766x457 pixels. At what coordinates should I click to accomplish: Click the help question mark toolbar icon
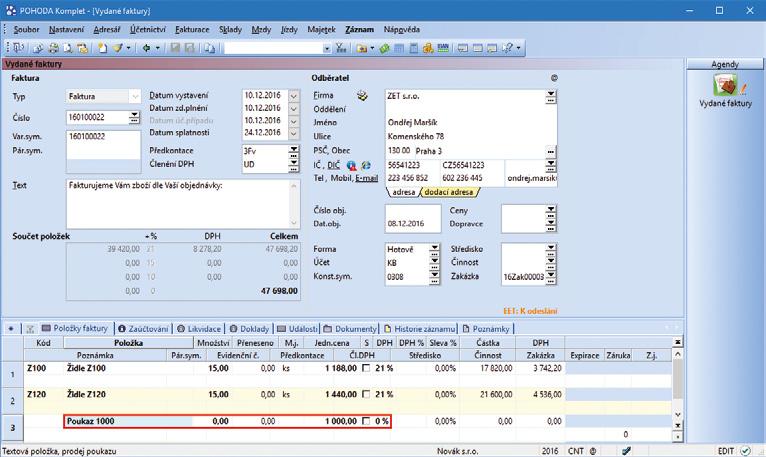point(508,48)
